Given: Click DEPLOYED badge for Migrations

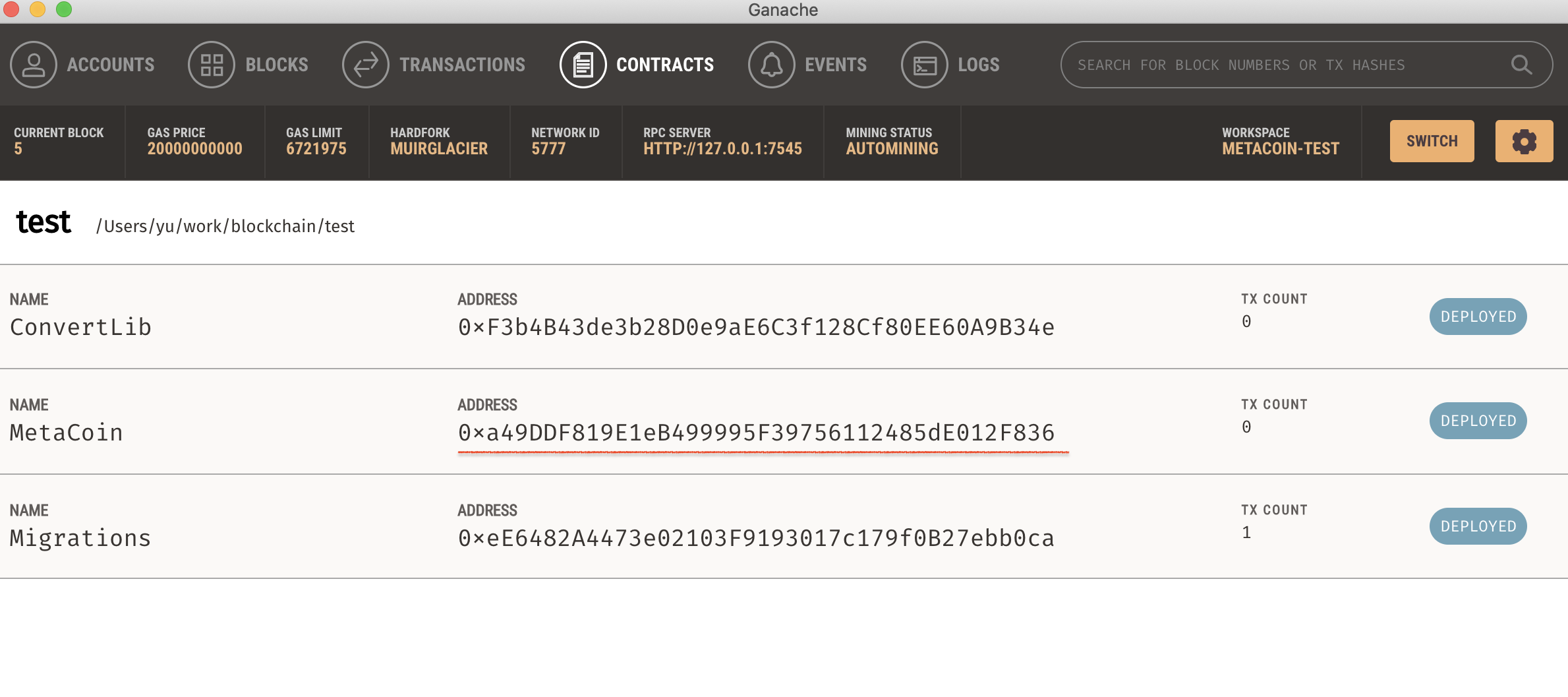Looking at the screenshot, I should coord(1478,526).
